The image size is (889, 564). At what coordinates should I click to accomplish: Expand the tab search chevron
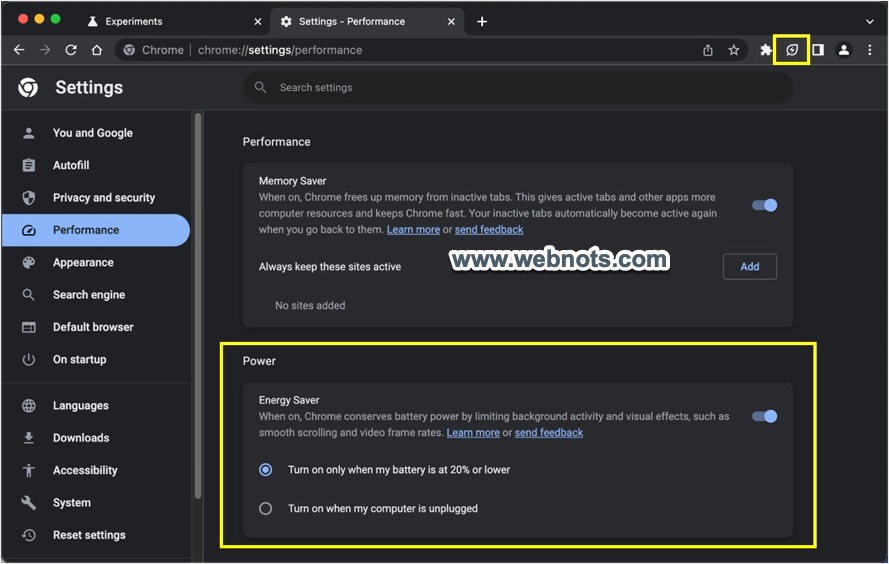coord(869,21)
